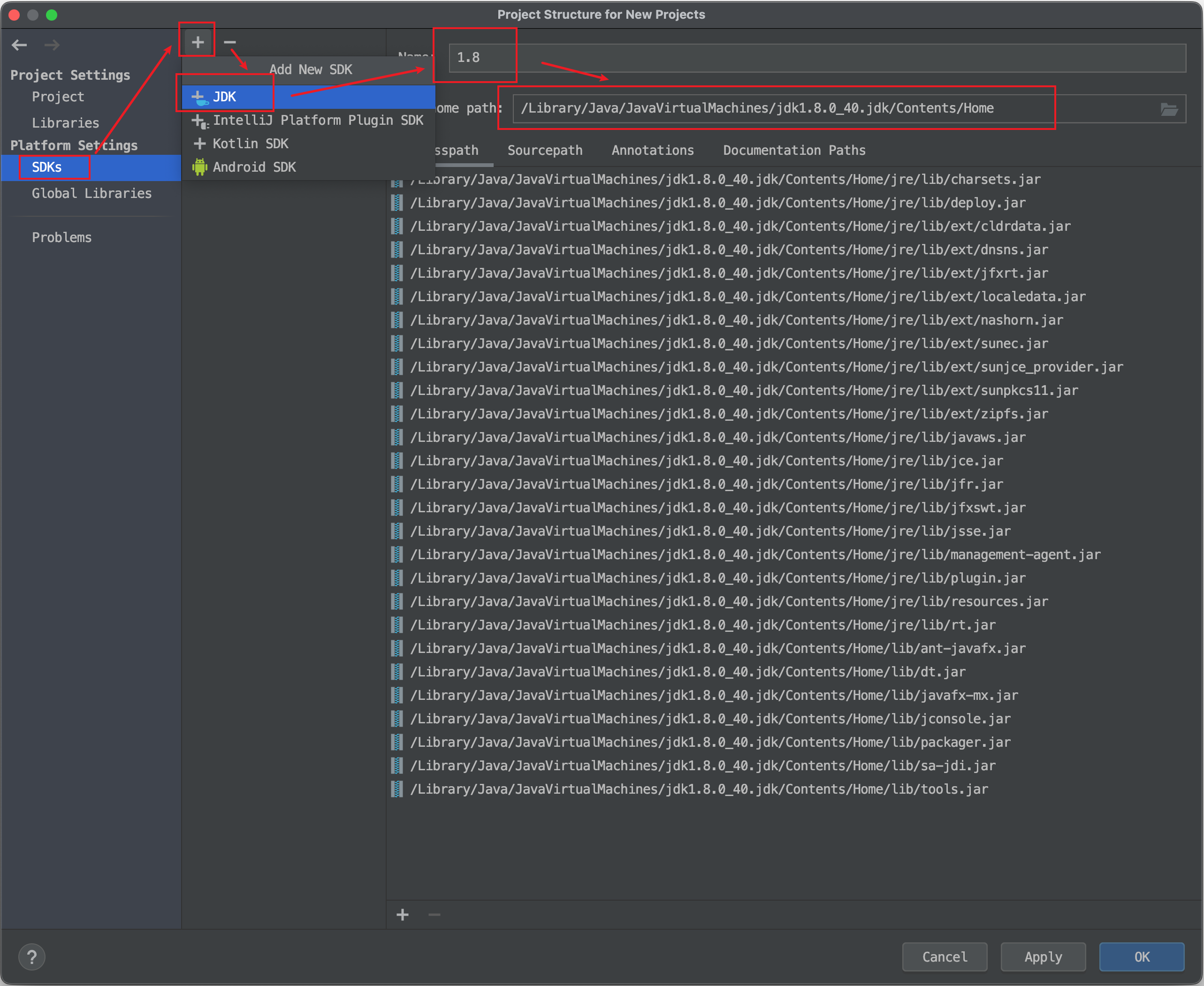Click the jar icon beside deploy.jar
This screenshot has width=1204, height=986.
coord(397,203)
